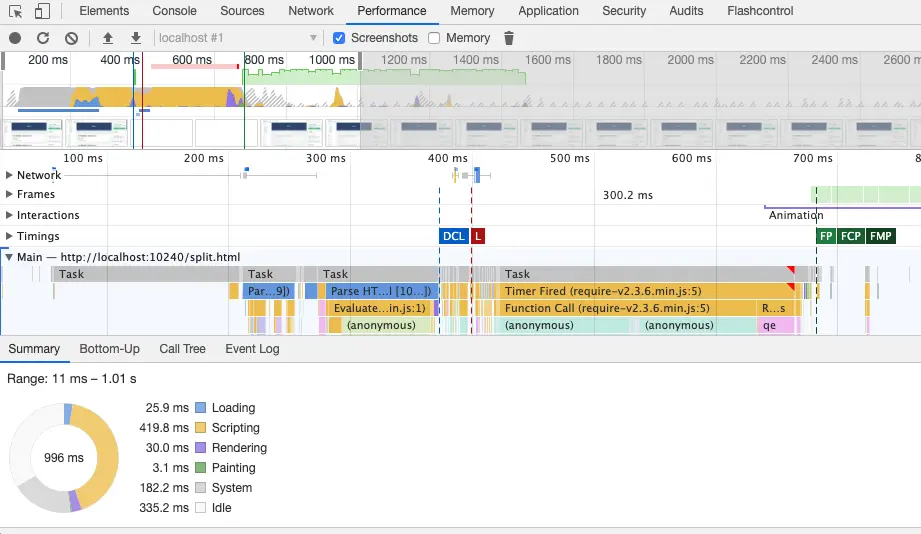Select the qe function bar
The width and height of the screenshot is (921, 534).
(x=775, y=325)
